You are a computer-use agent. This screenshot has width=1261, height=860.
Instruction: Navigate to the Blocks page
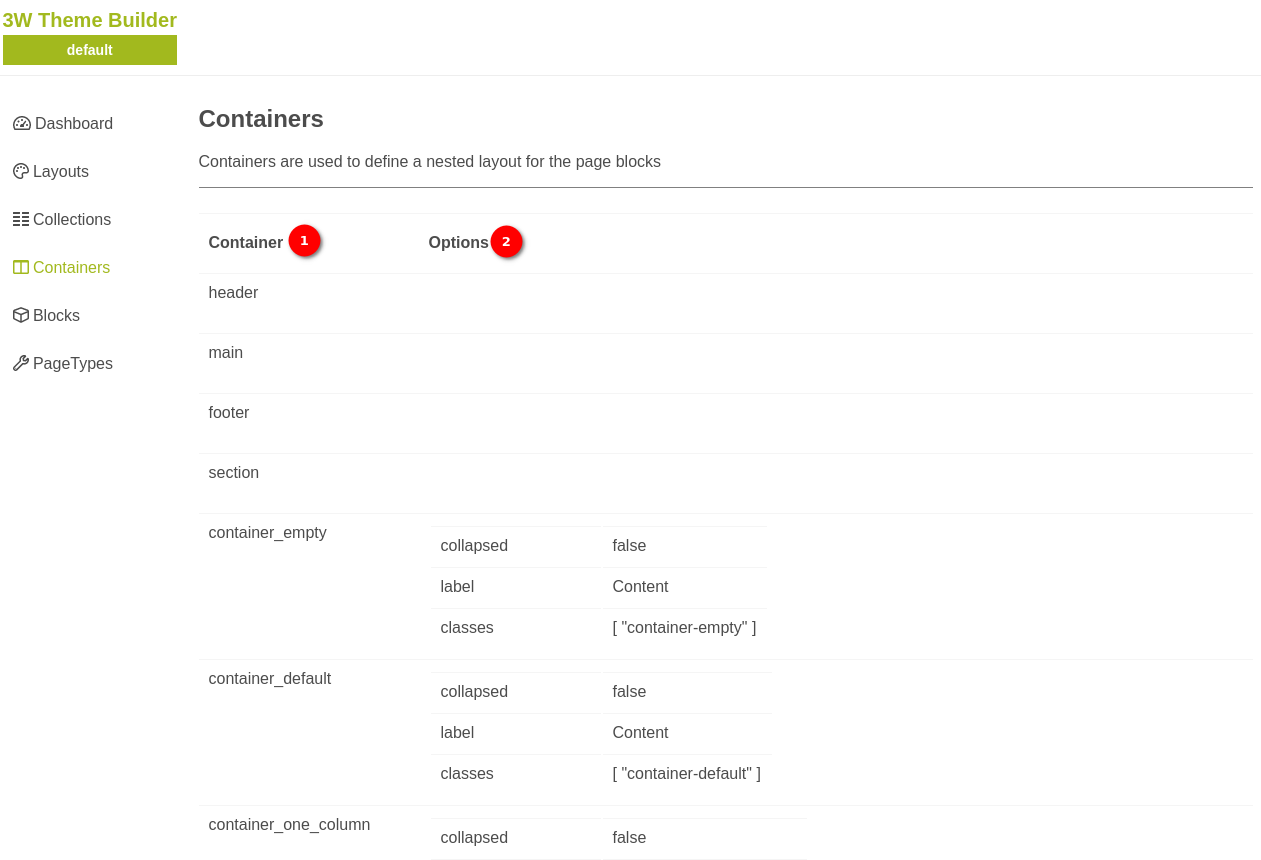(x=56, y=316)
